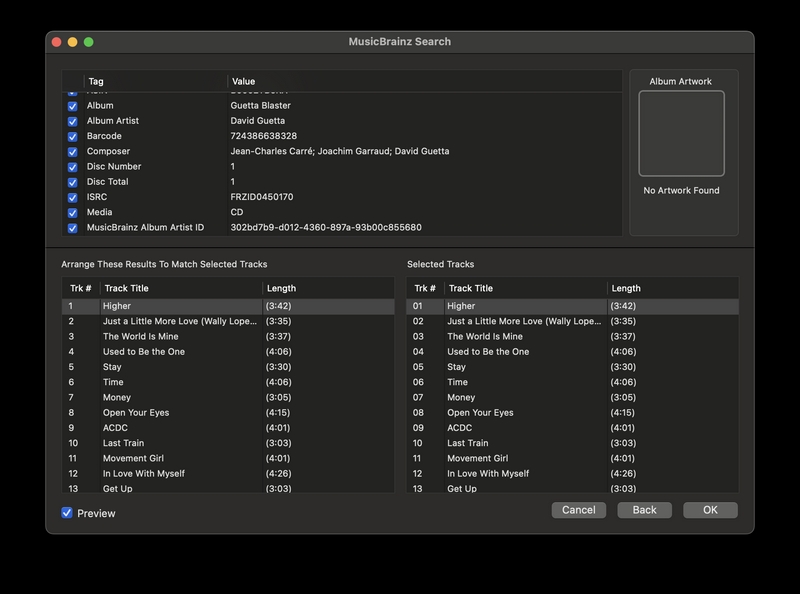Select result track 6 Time
This screenshot has width=800, height=594.
(228, 382)
